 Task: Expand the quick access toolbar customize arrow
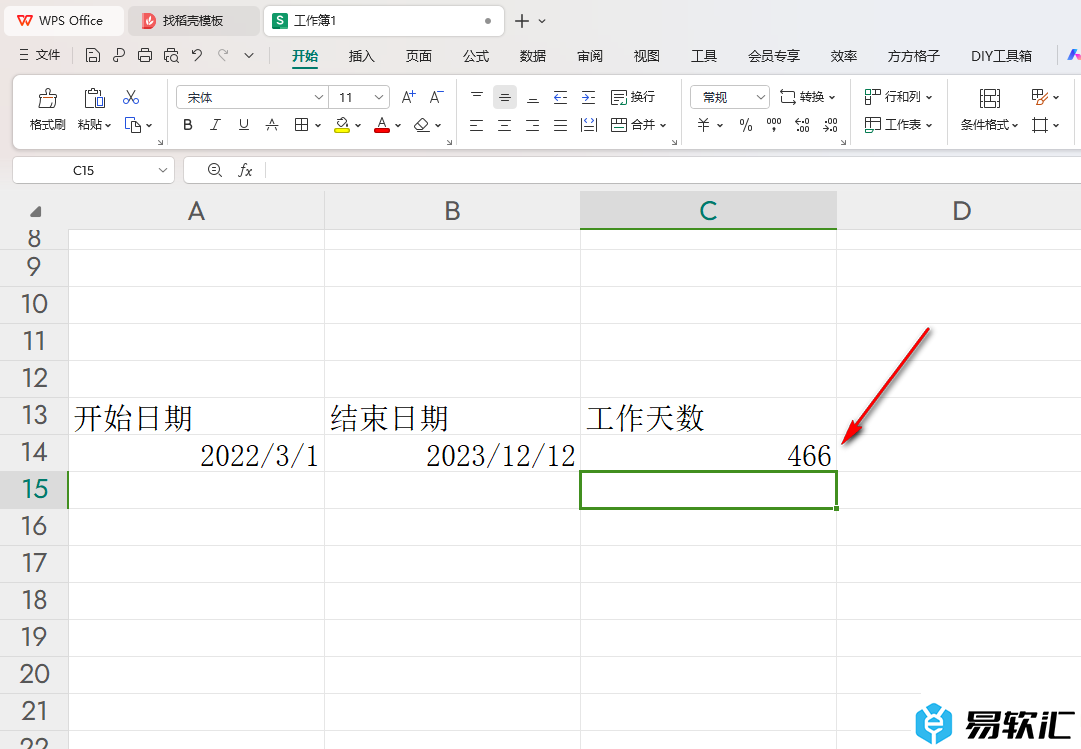point(249,56)
